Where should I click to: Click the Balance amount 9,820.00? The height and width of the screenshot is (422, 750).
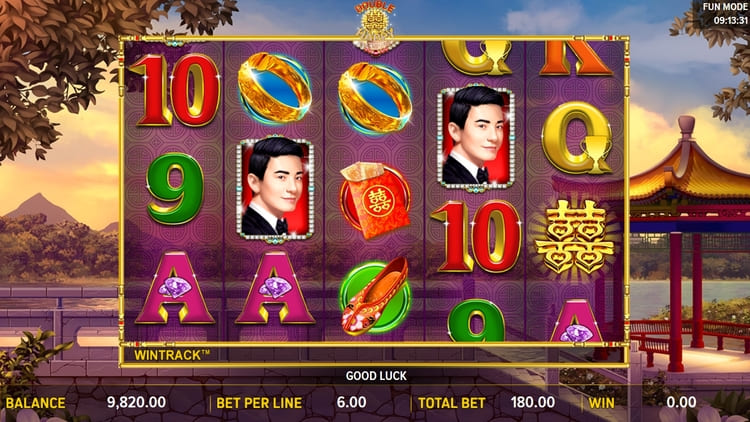pyautogui.click(x=136, y=402)
